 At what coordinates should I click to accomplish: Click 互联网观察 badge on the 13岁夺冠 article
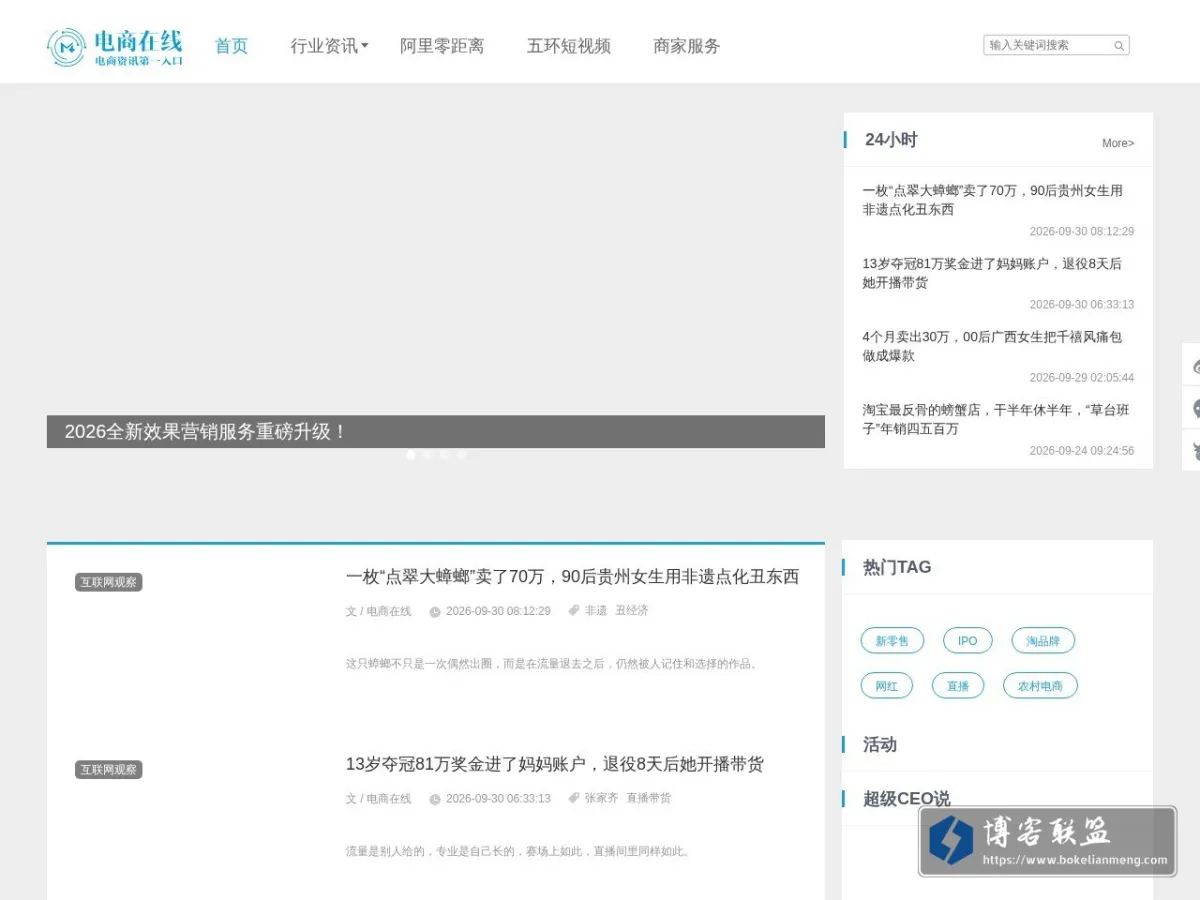pos(109,770)
